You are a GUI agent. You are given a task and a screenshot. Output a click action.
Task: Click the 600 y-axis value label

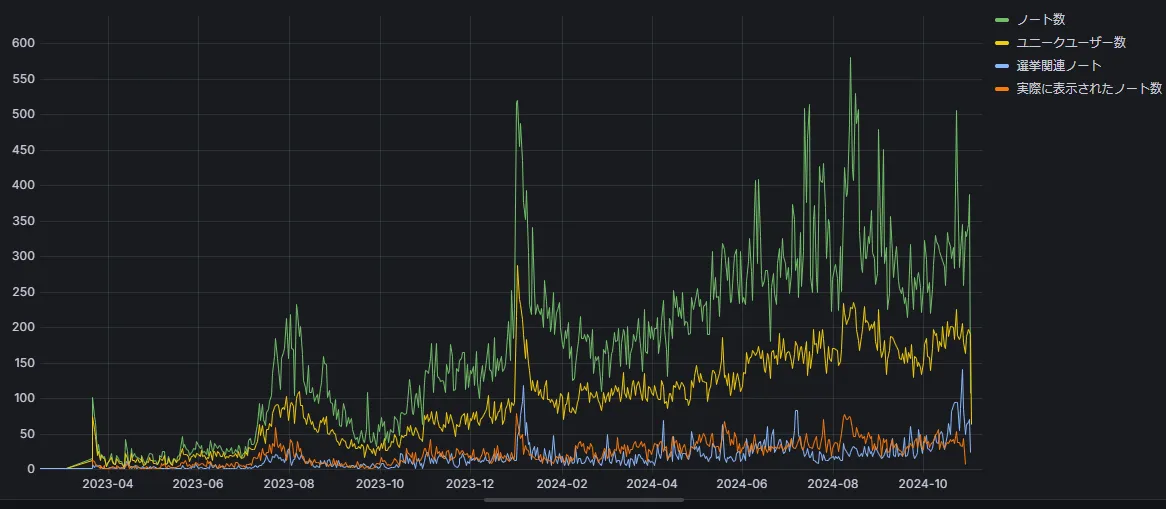pyautogui.click(x=22, y=43)
